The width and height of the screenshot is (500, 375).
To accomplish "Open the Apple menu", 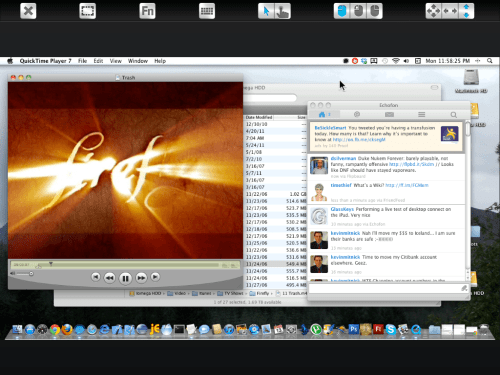I will [x=10, y=61].
